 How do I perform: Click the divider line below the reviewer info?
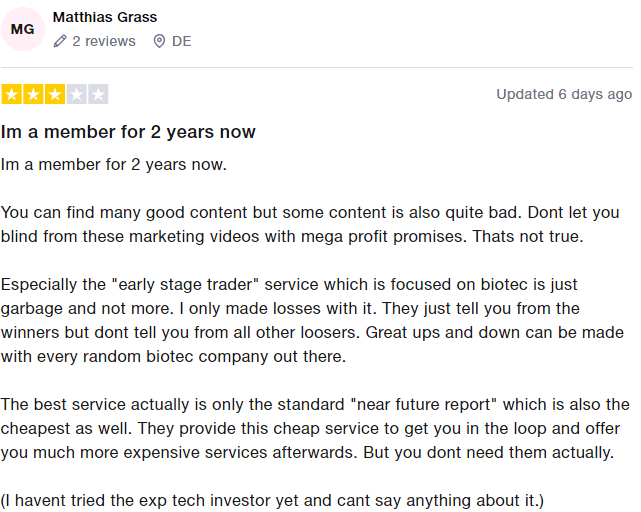coord(317,67)
